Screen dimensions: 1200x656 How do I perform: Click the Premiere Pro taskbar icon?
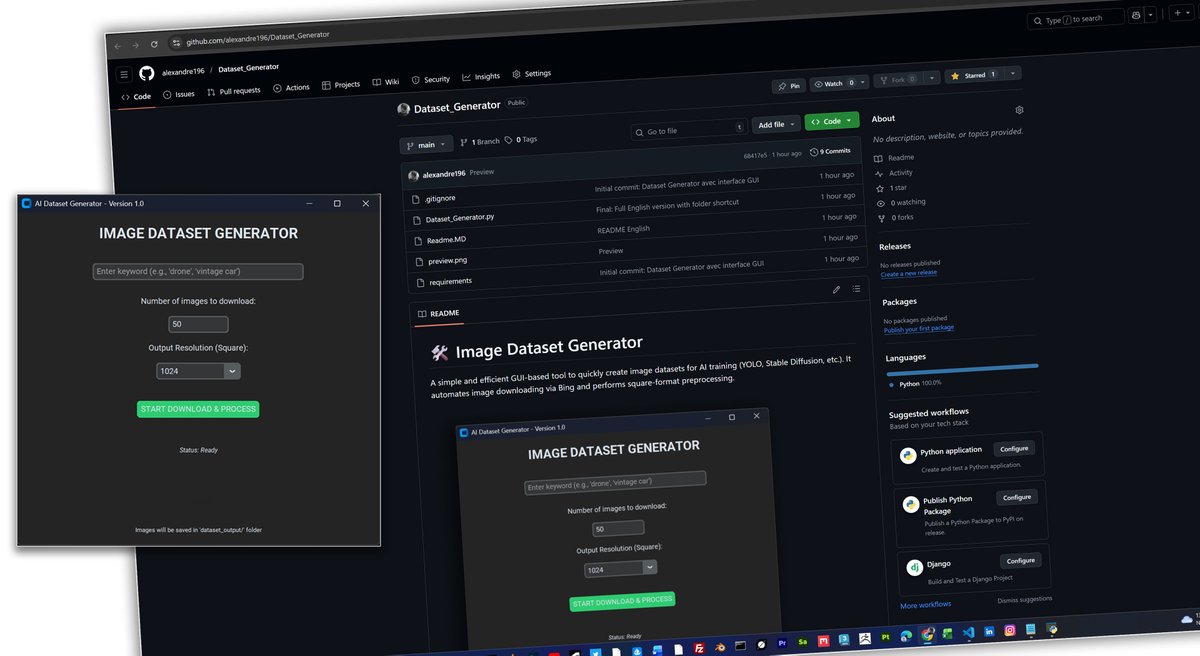(x=782, y=644)
